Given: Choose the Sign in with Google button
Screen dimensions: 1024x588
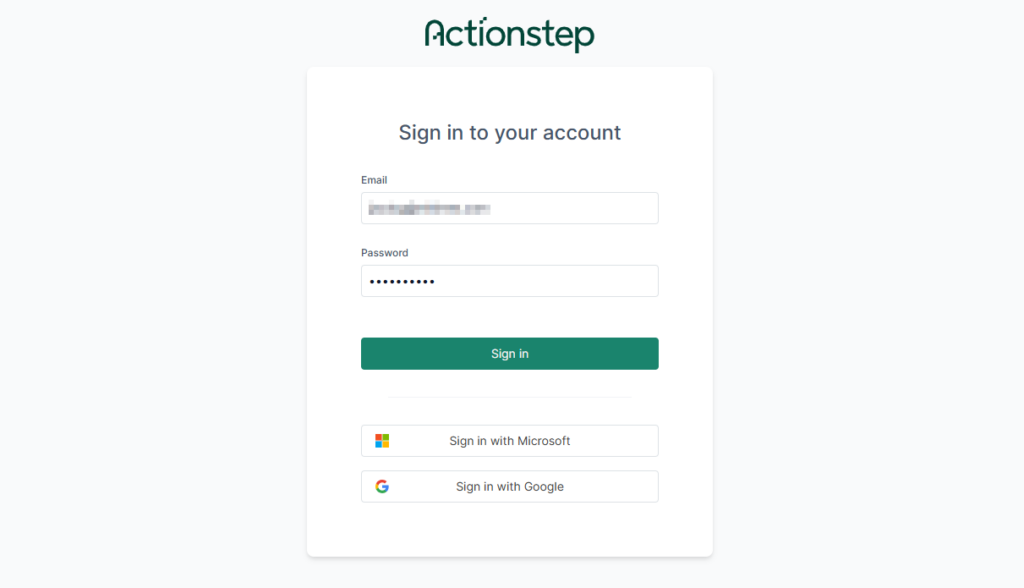Looking at the screenshot, I should click(509, 487).
